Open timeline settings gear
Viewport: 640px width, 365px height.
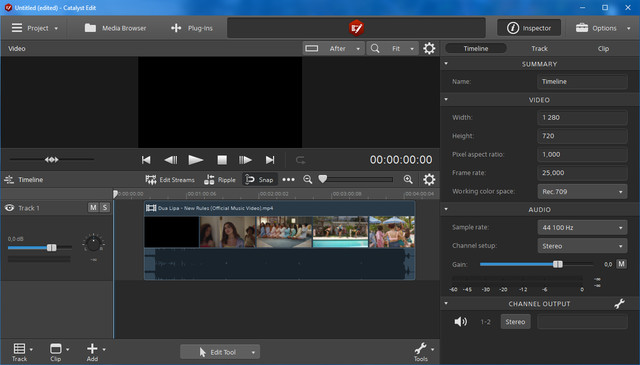[429, 180]
